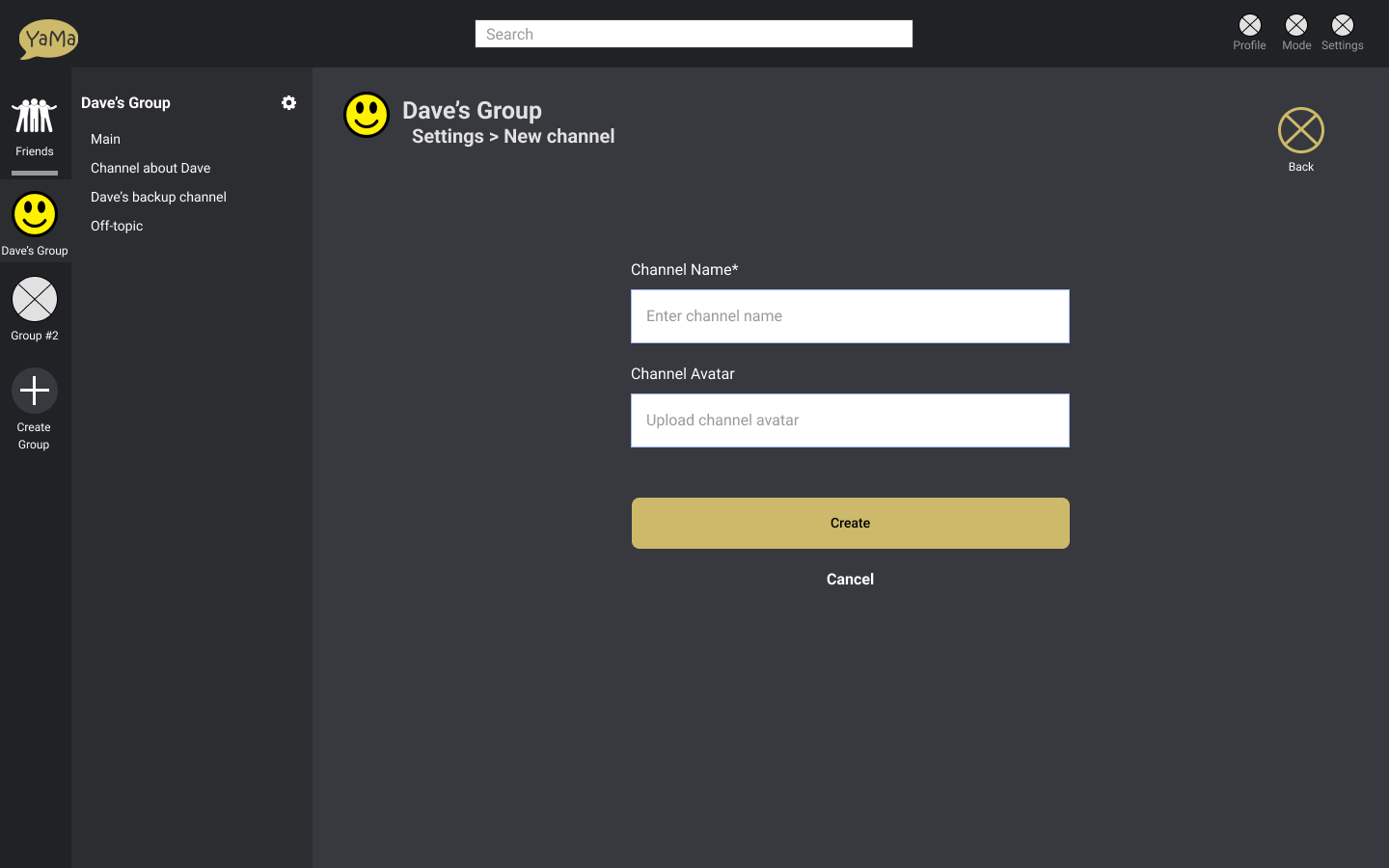Click the smiley avatar beside group title
1389x868 pixels.
click(367, 116)
